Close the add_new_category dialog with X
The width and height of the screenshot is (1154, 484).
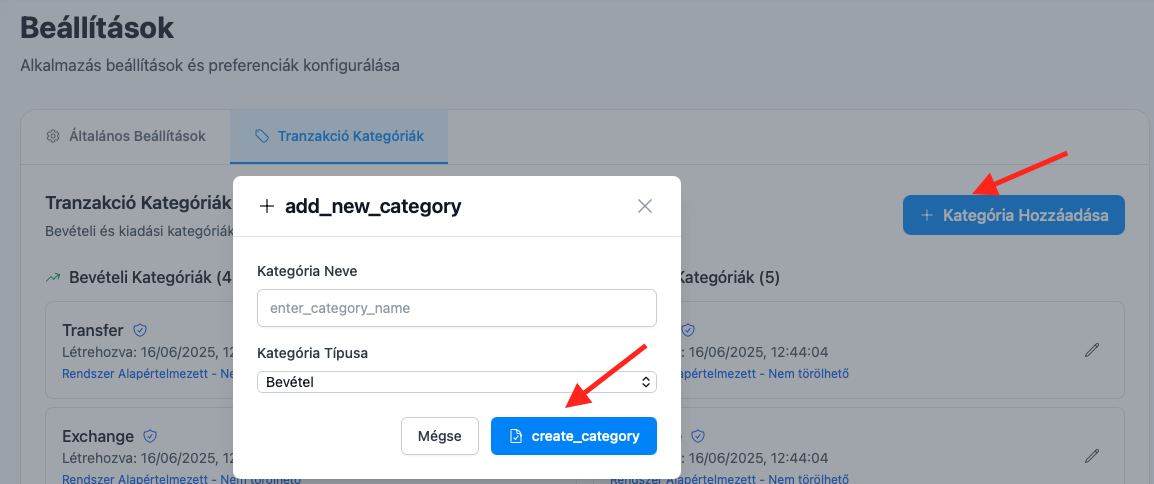(645, 206)
